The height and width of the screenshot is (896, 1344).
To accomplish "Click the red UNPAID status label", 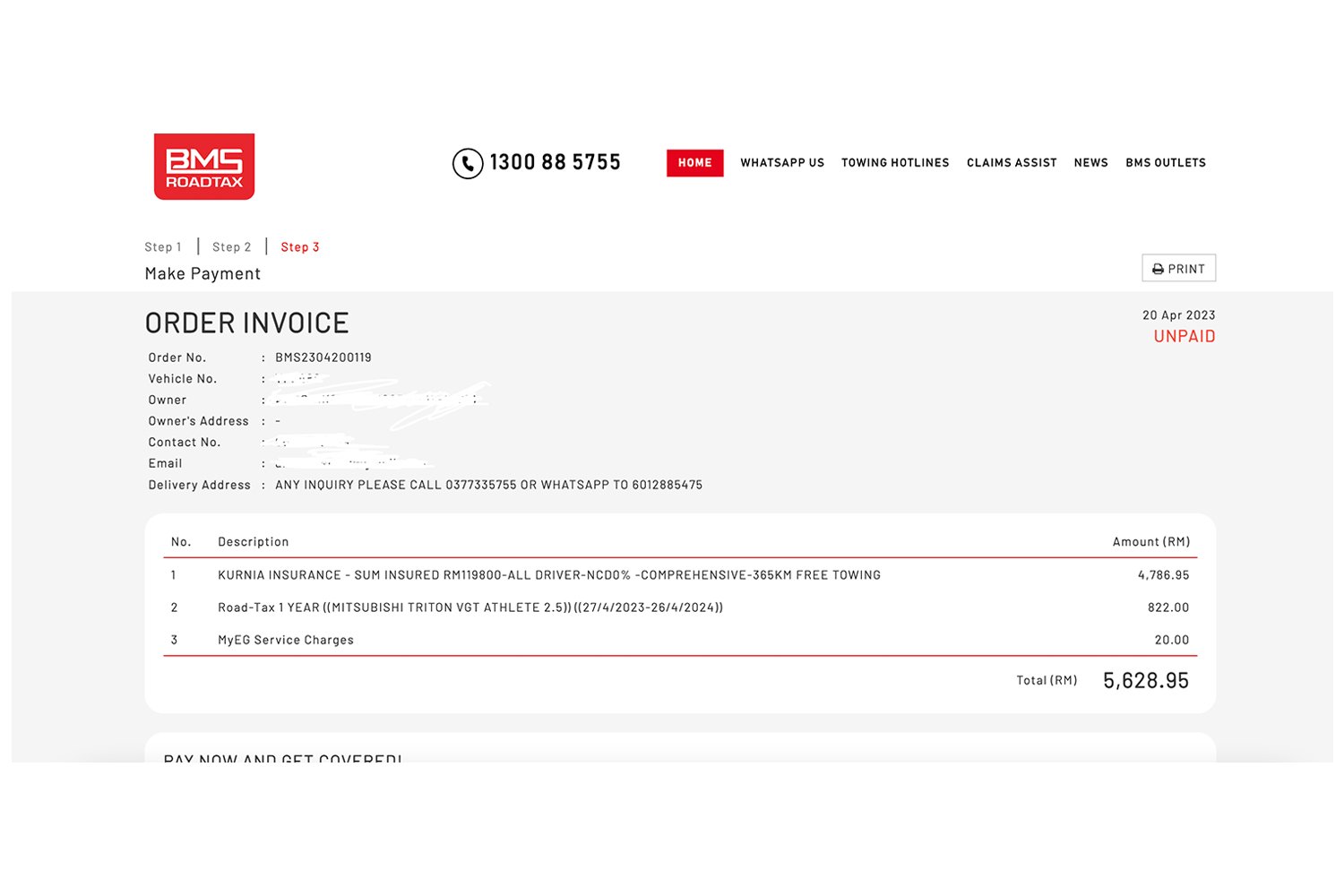I will (x=1184, y=337).
